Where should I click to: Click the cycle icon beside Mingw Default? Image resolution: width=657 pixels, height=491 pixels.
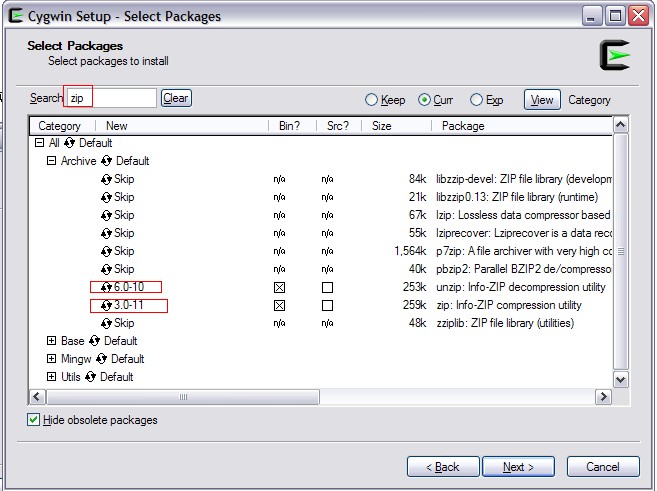click(x=101, y=359)
